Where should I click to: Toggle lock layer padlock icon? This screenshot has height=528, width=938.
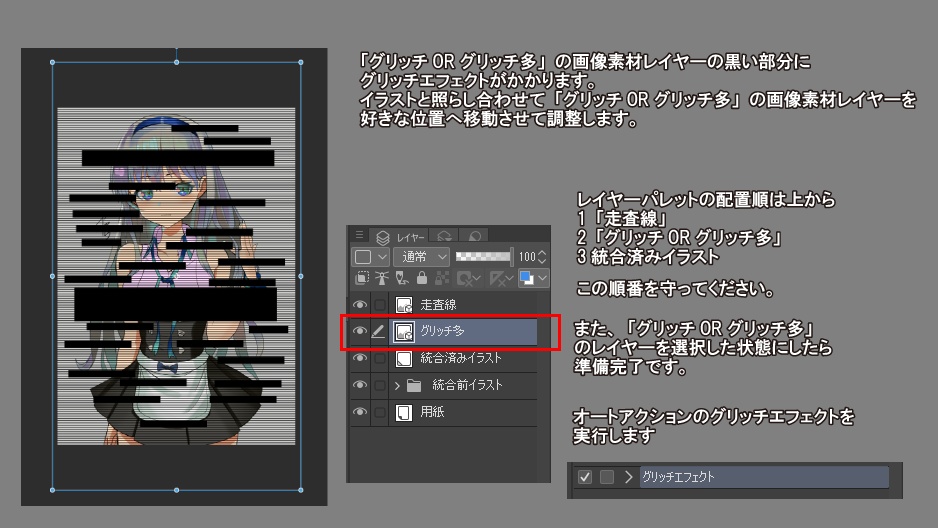(x=422, y=278)
